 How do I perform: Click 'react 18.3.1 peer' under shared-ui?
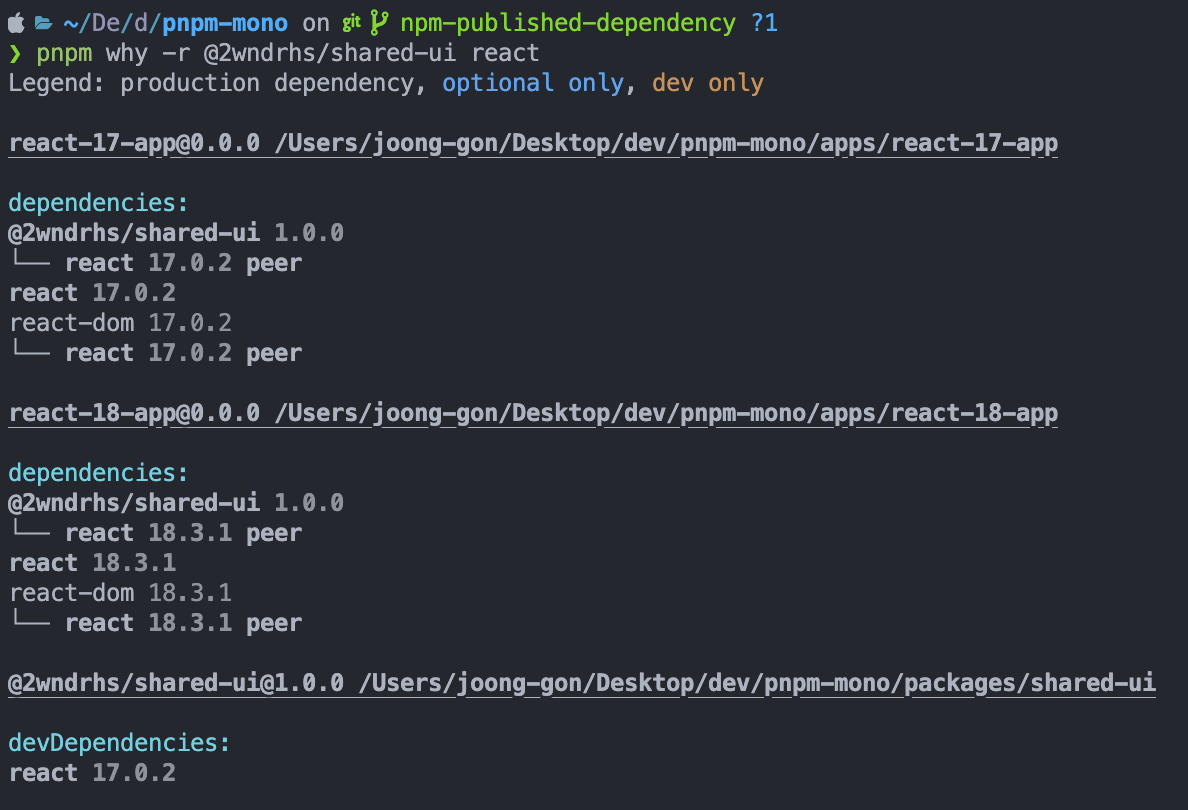coord(183,533)
